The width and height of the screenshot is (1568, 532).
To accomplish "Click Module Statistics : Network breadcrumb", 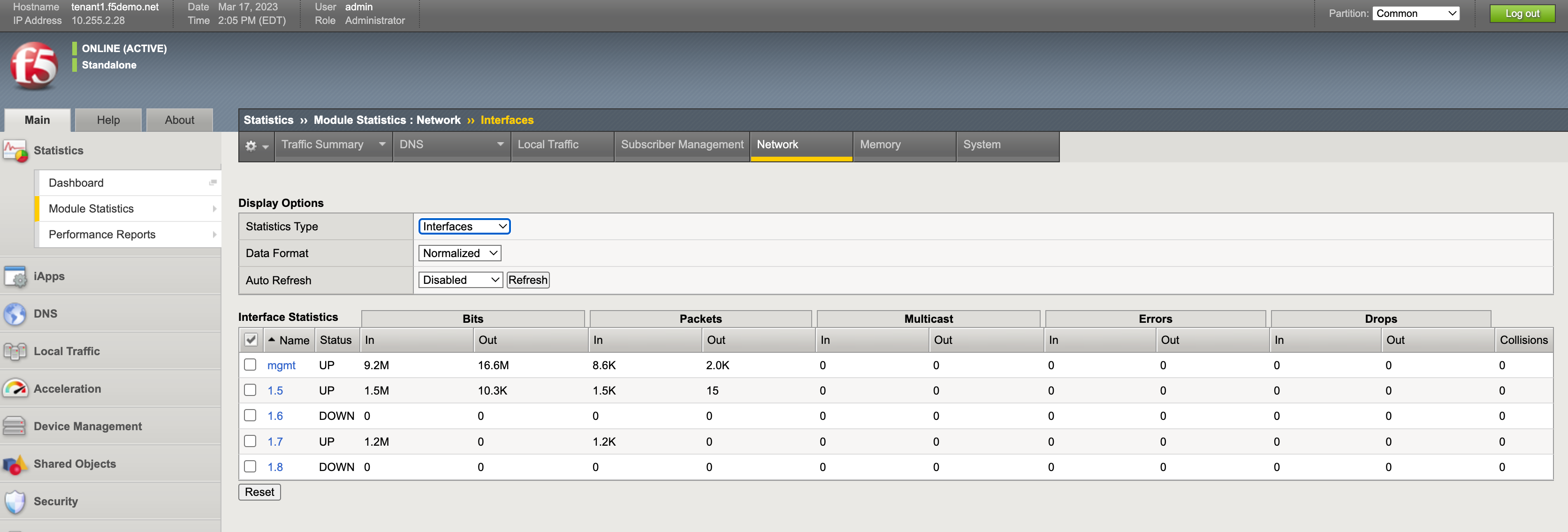I will pyautogui.click(x=387, y=120).
